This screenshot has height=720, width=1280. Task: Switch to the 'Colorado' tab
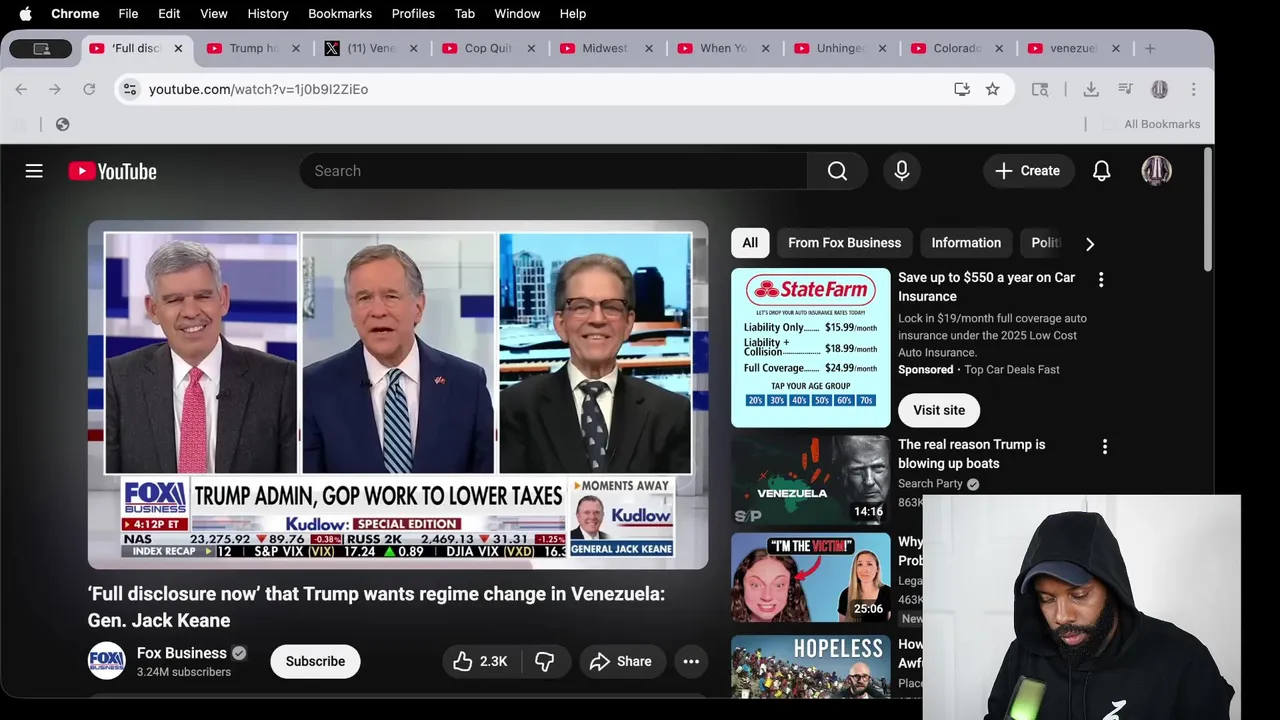pos(957,48)
